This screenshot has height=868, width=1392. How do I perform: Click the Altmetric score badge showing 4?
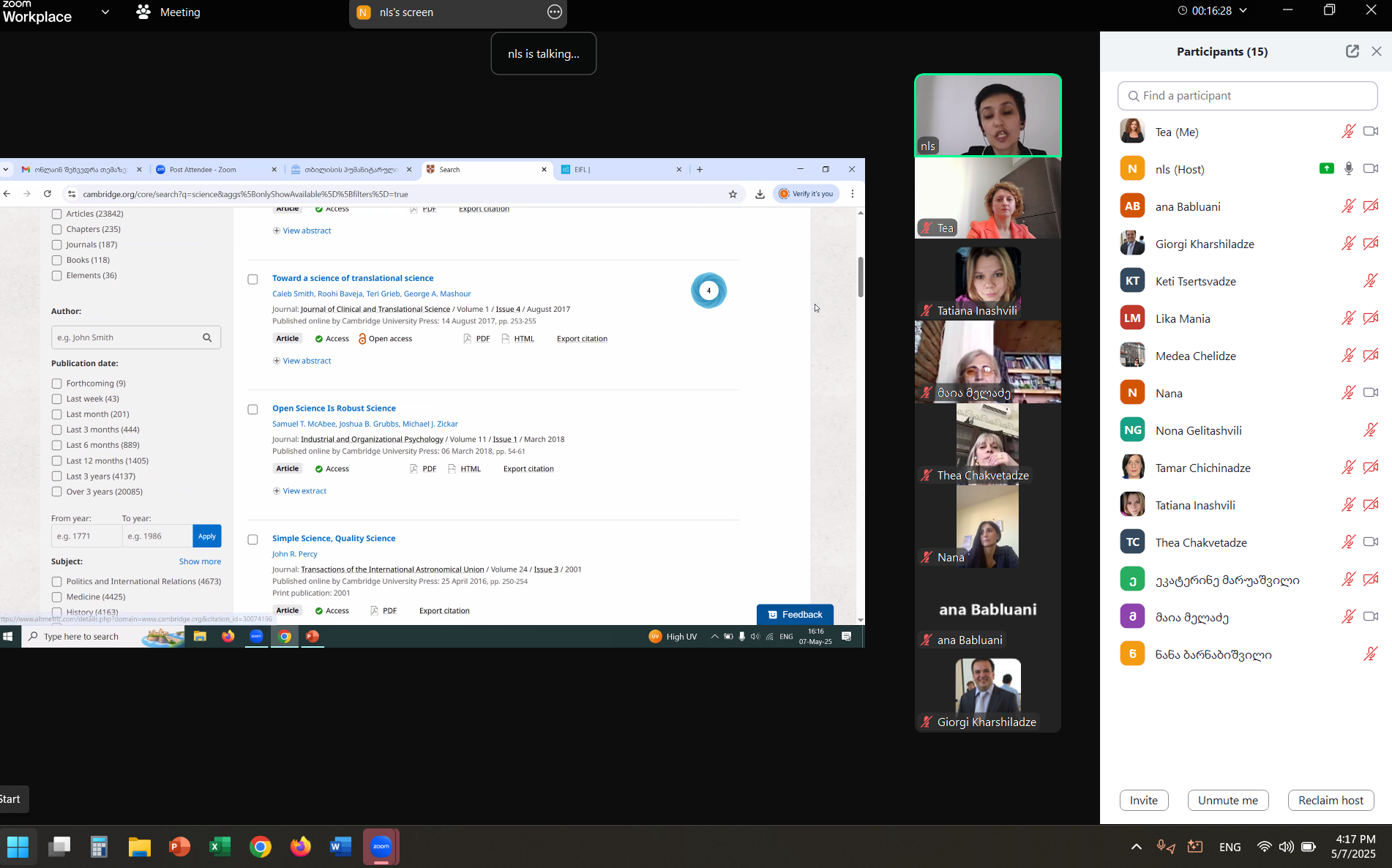tap(708, 291)
